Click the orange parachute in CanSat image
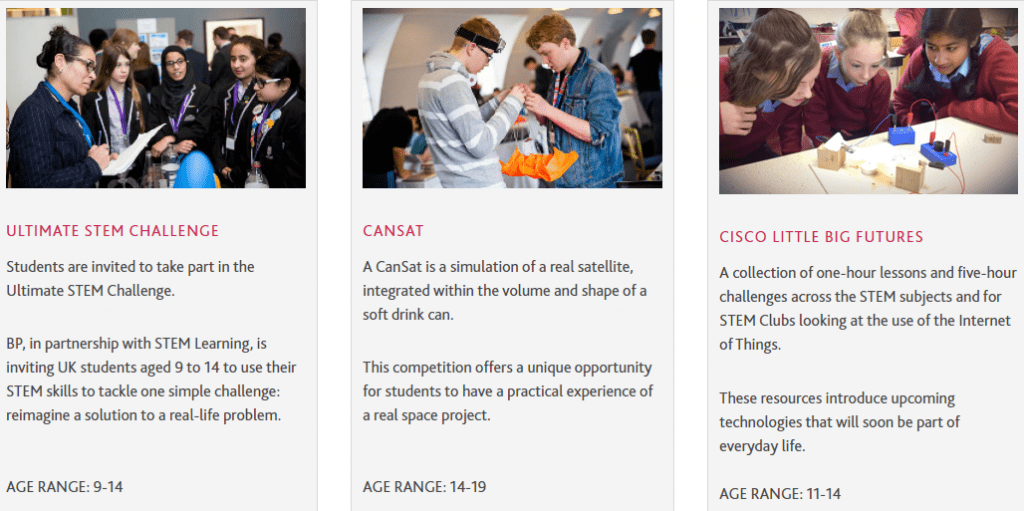The height and width of the screenshot is (511, 1024). pyautogui.click(x=539, y=163)
